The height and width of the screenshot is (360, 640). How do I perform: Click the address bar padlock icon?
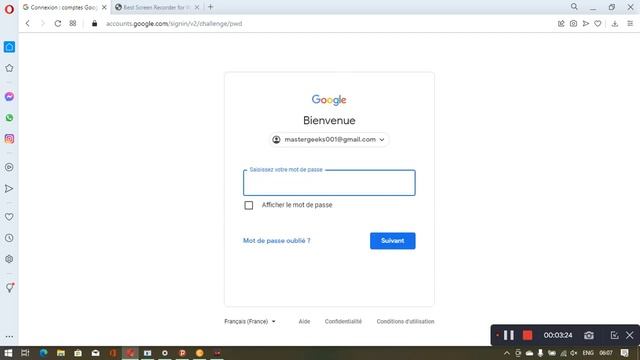[x=95, y=24]
